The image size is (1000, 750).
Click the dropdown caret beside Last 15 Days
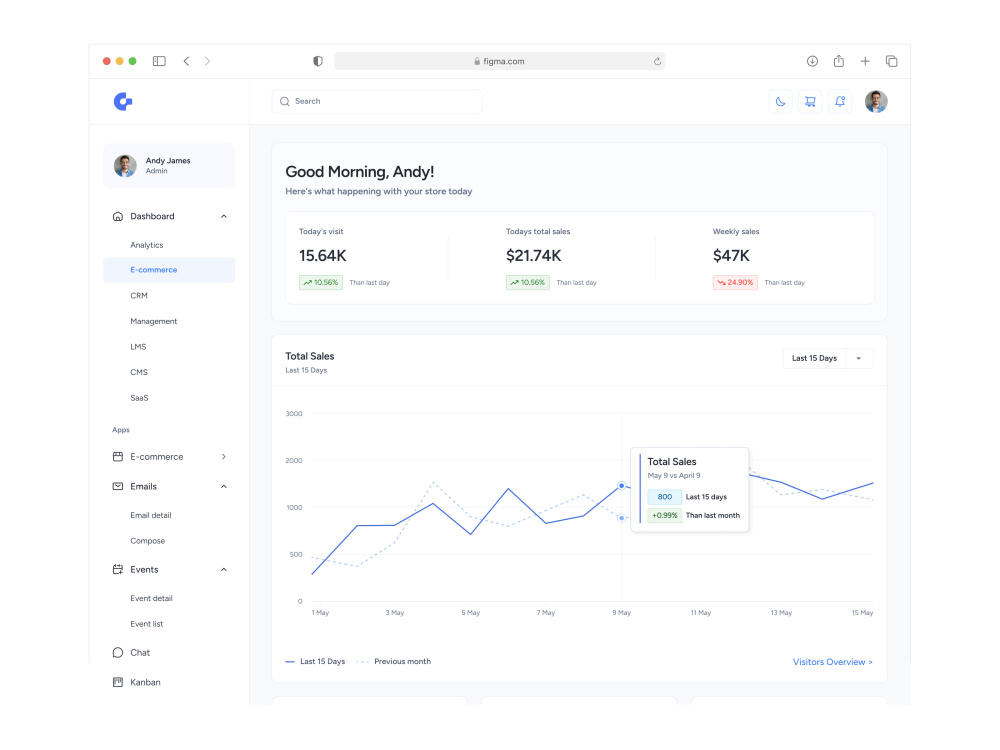coord(858,358)
